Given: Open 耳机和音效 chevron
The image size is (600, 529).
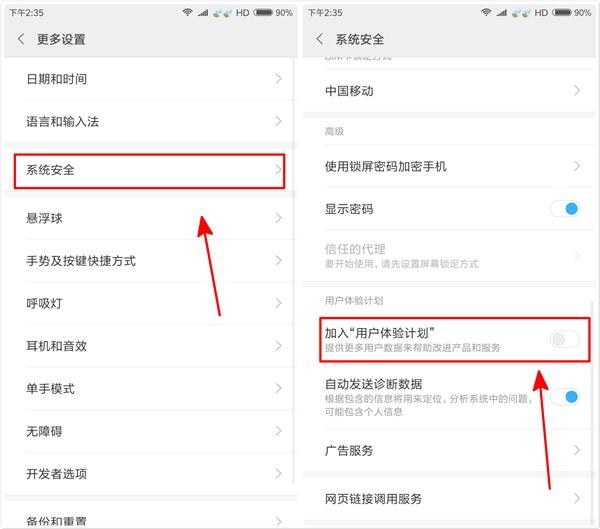Looking at the screenshot, I should click(x=278, y=346).
